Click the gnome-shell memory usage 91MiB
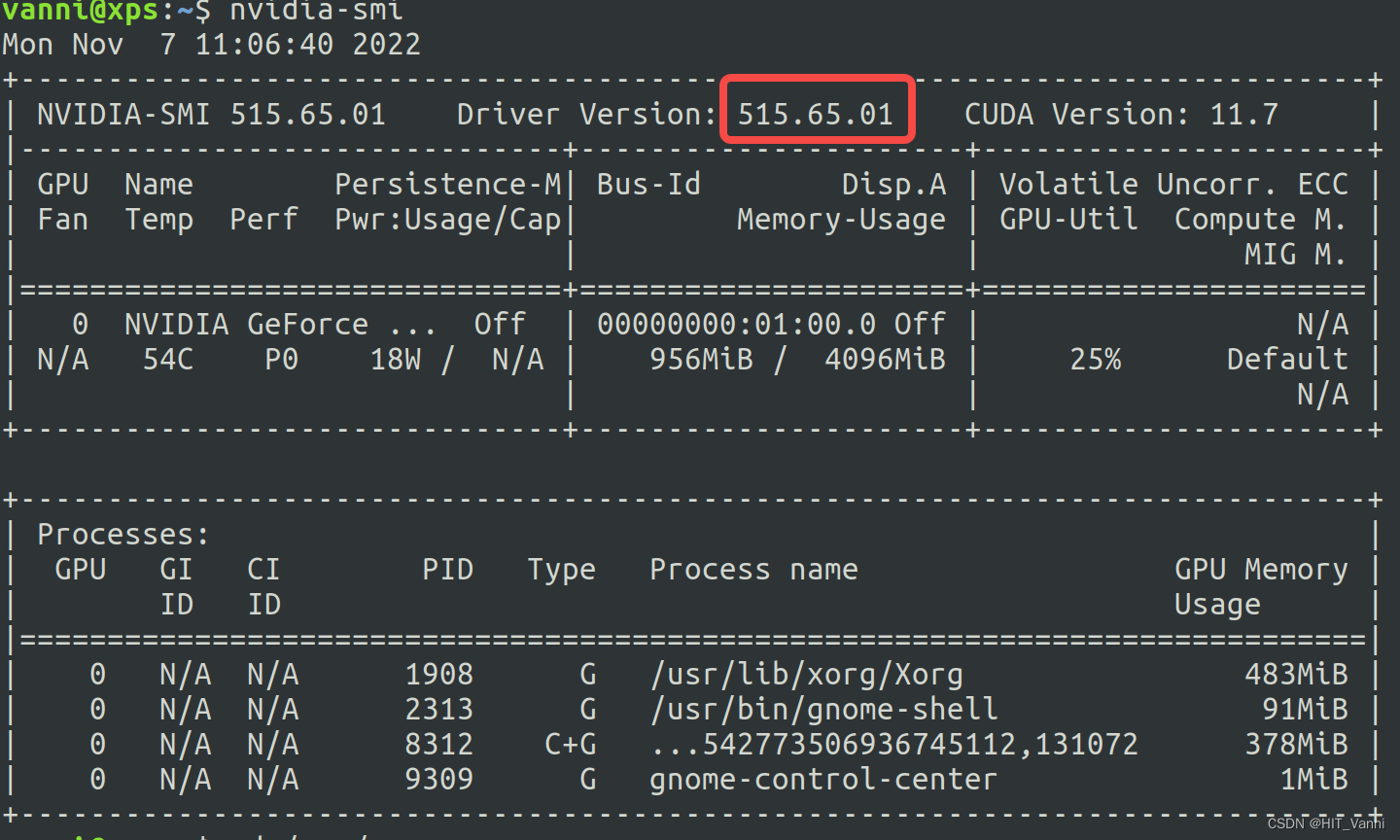This screenshot has width=1400, height=840. click(x=1305, y=710)
